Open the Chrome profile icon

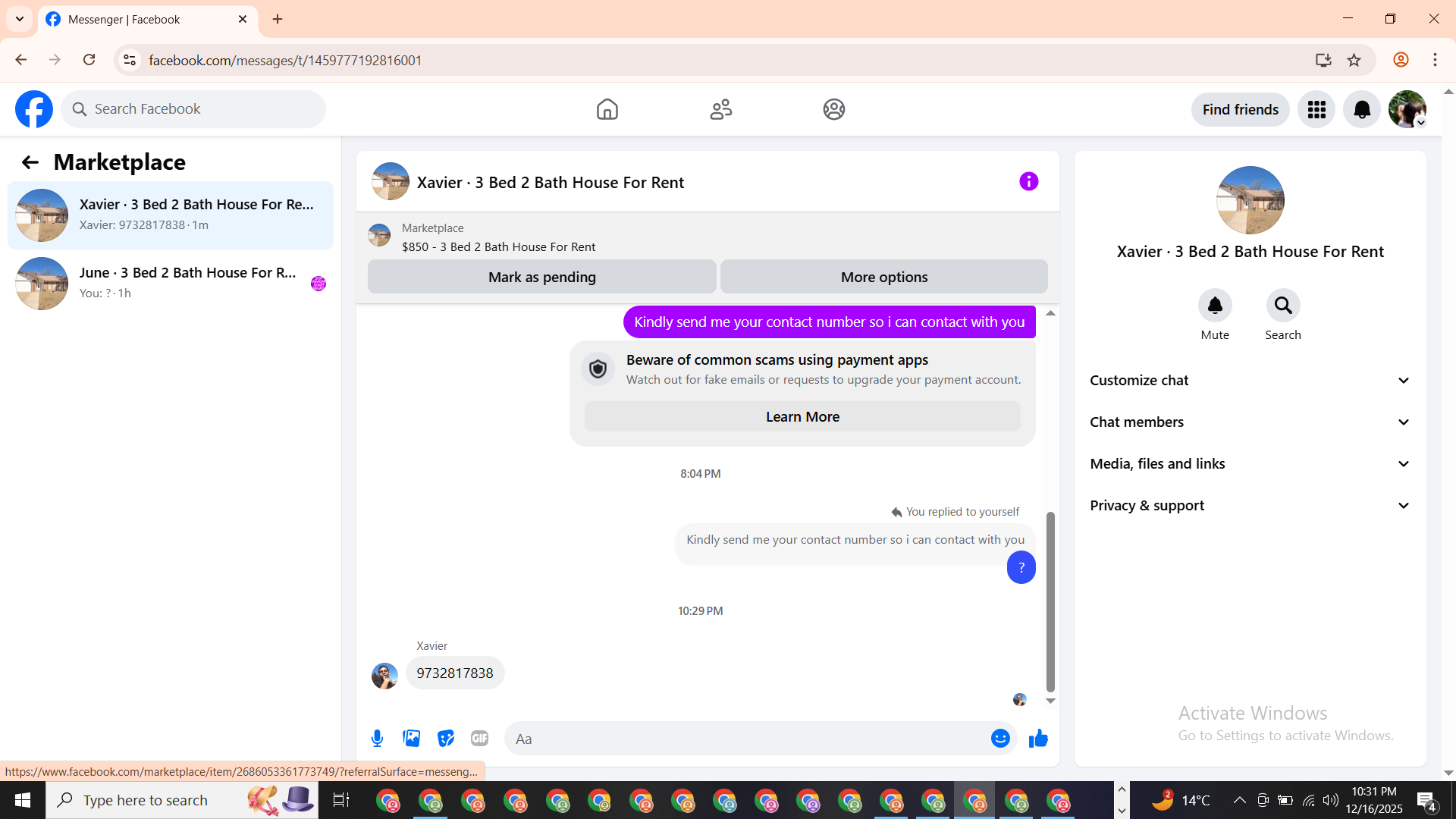pos(1401,60)
